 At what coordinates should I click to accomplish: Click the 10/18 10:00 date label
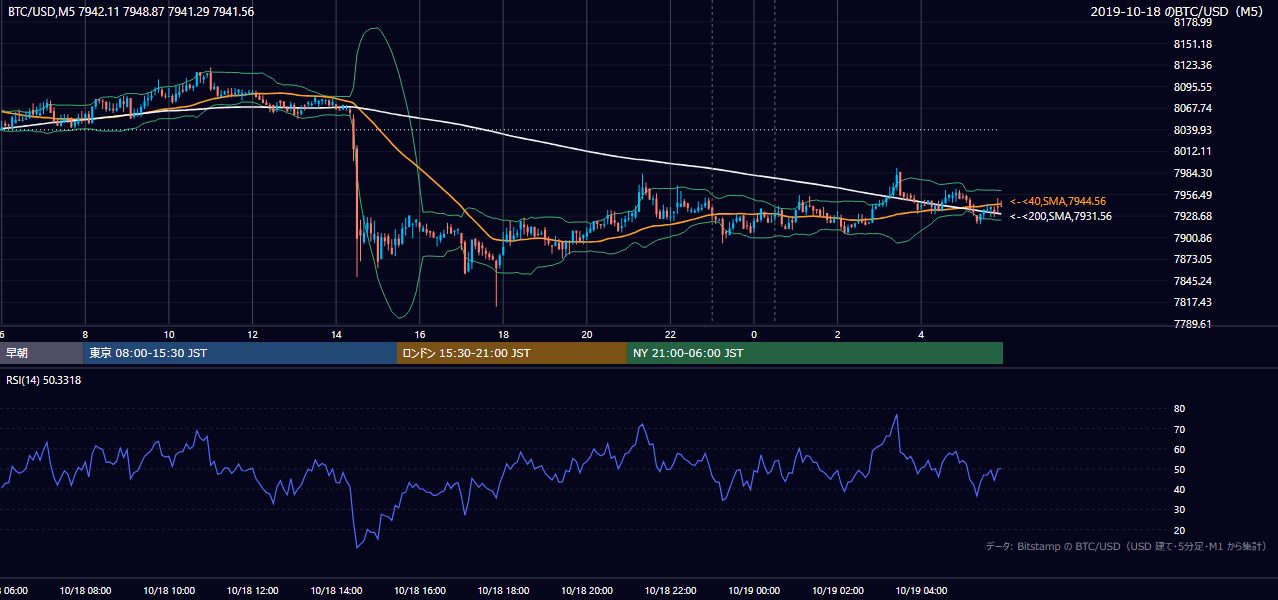coord(169,591)
